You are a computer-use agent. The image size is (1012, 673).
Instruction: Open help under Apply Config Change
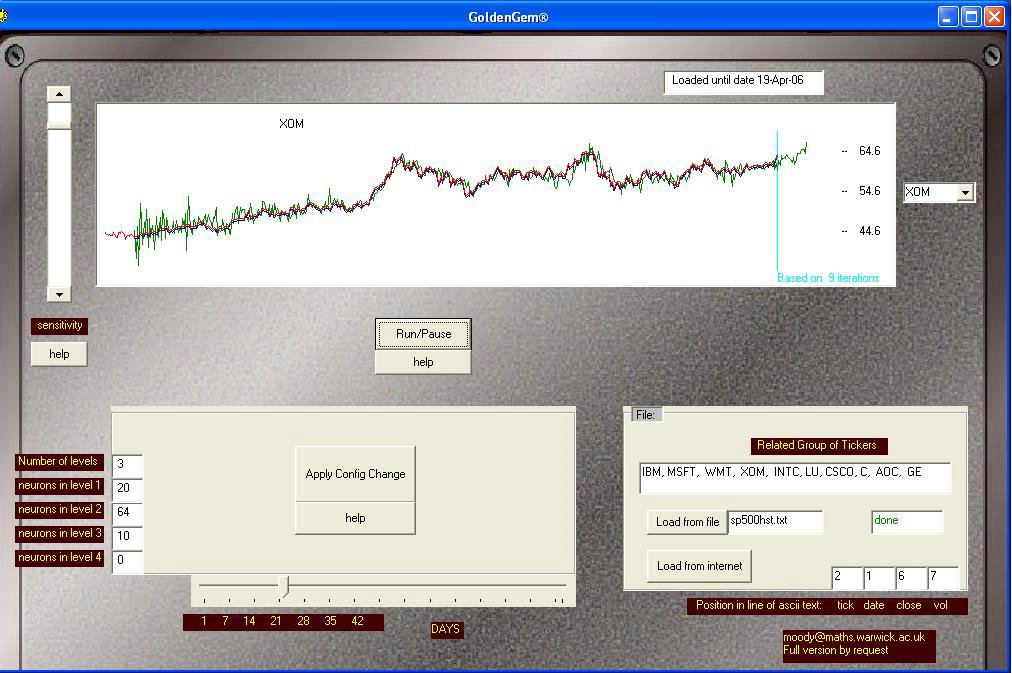[355, 518]
